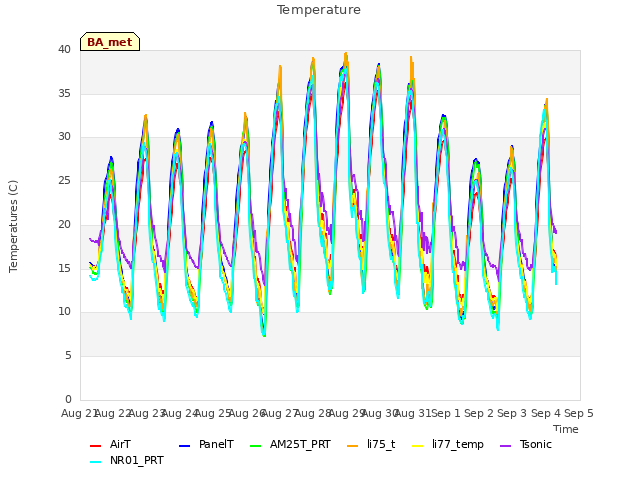Image resolution: width=640 pixels, height=480 pixels.
Task: Click the cyan NR01_PRT legend swatch
Action: point(96,462)
